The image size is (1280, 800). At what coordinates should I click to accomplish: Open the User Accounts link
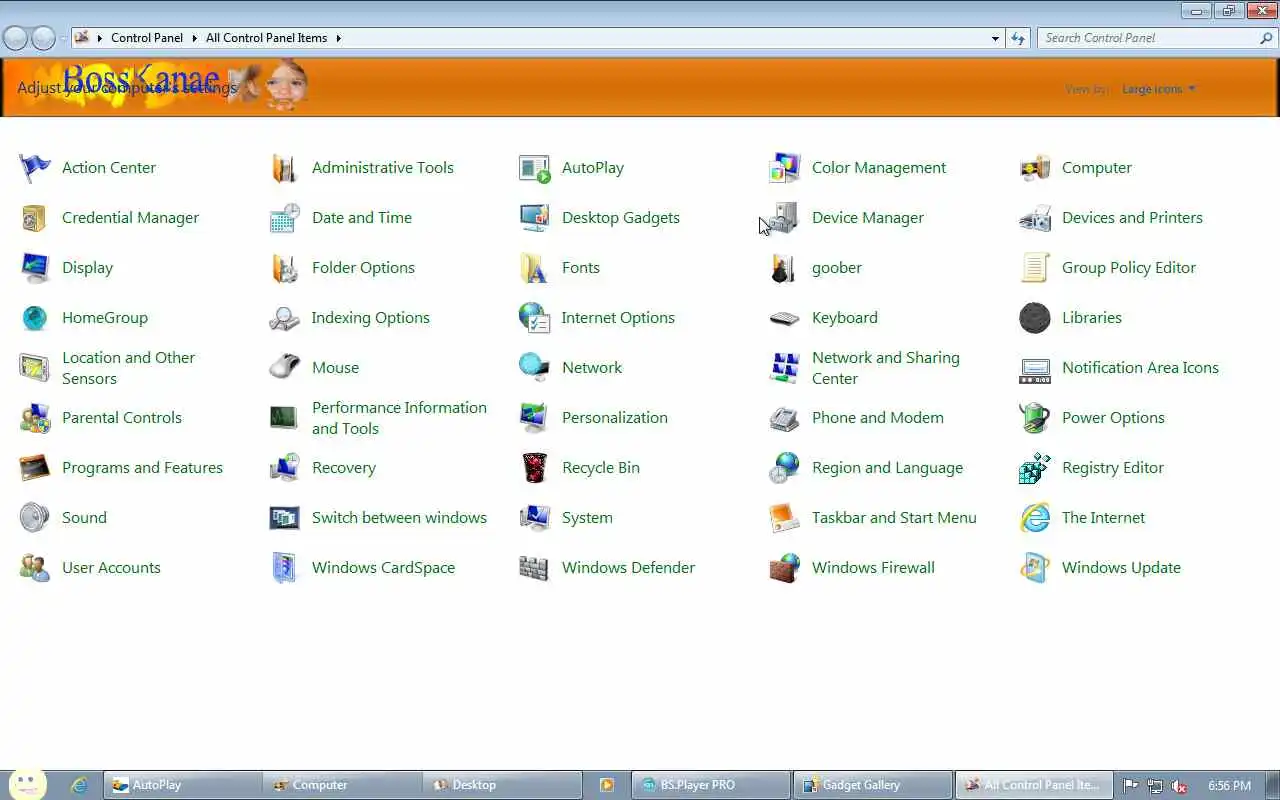coord(111,568)
